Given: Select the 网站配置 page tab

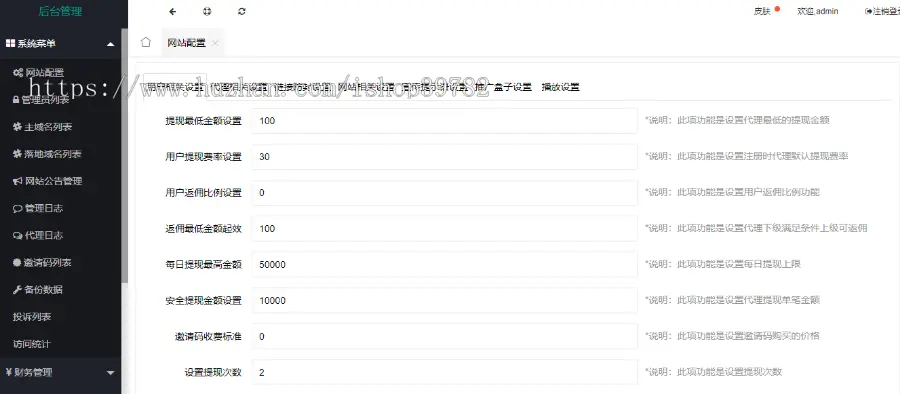Looking at the screenshot, I should (187, 43).
